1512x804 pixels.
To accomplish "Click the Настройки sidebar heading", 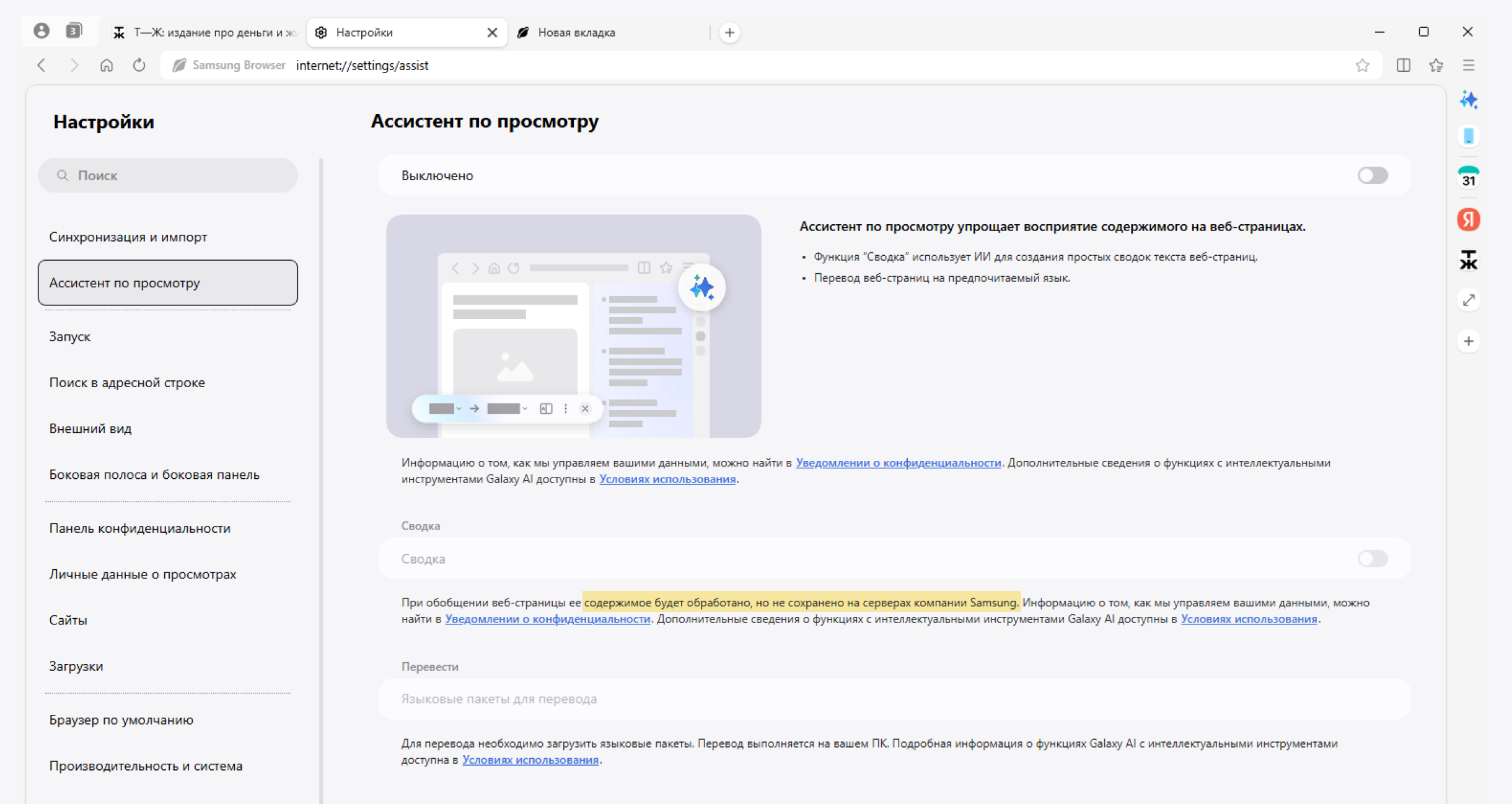I will (x=103, y=121).
